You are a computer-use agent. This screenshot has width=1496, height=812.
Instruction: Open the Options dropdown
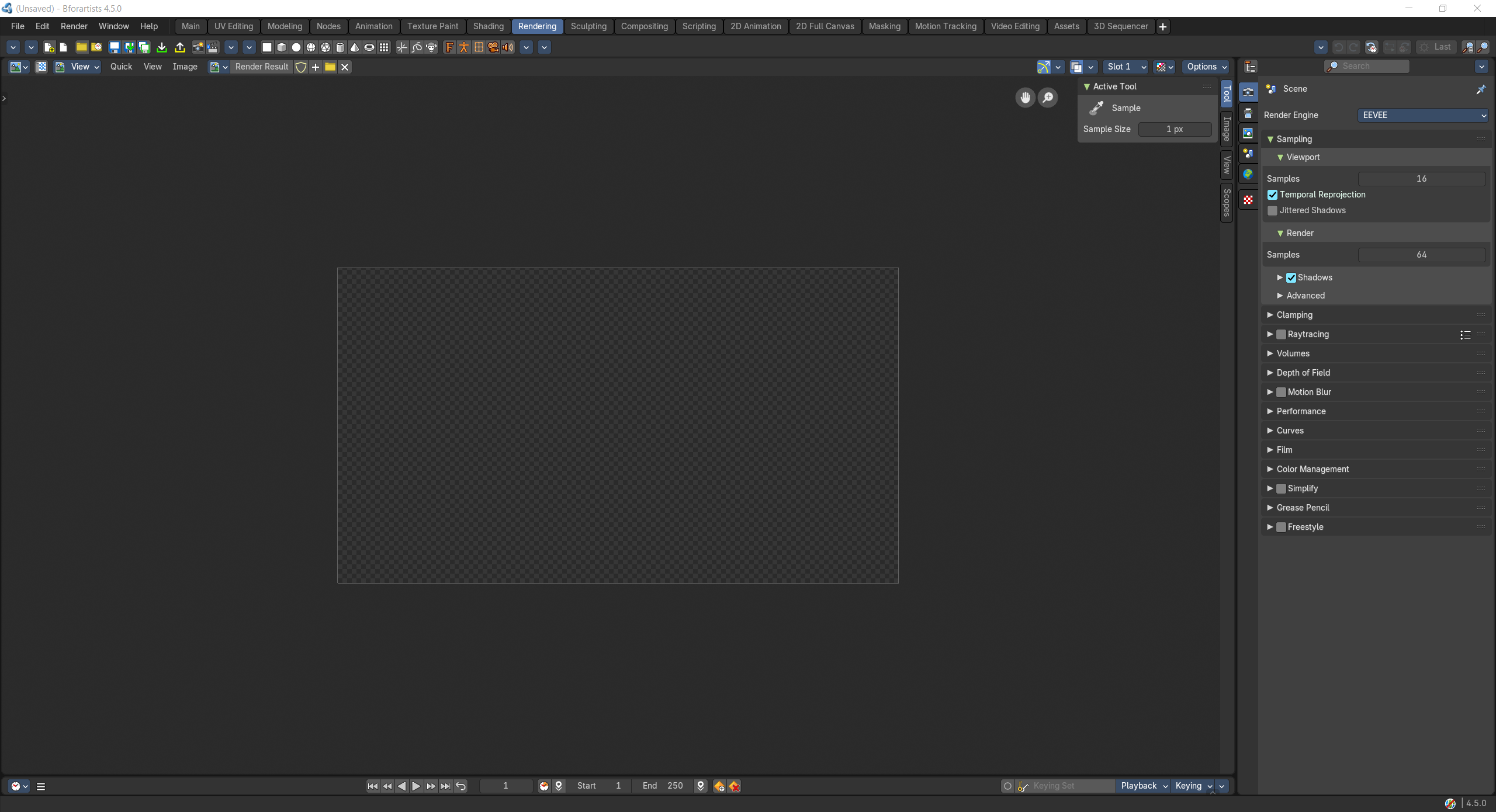coord(1206,67)
